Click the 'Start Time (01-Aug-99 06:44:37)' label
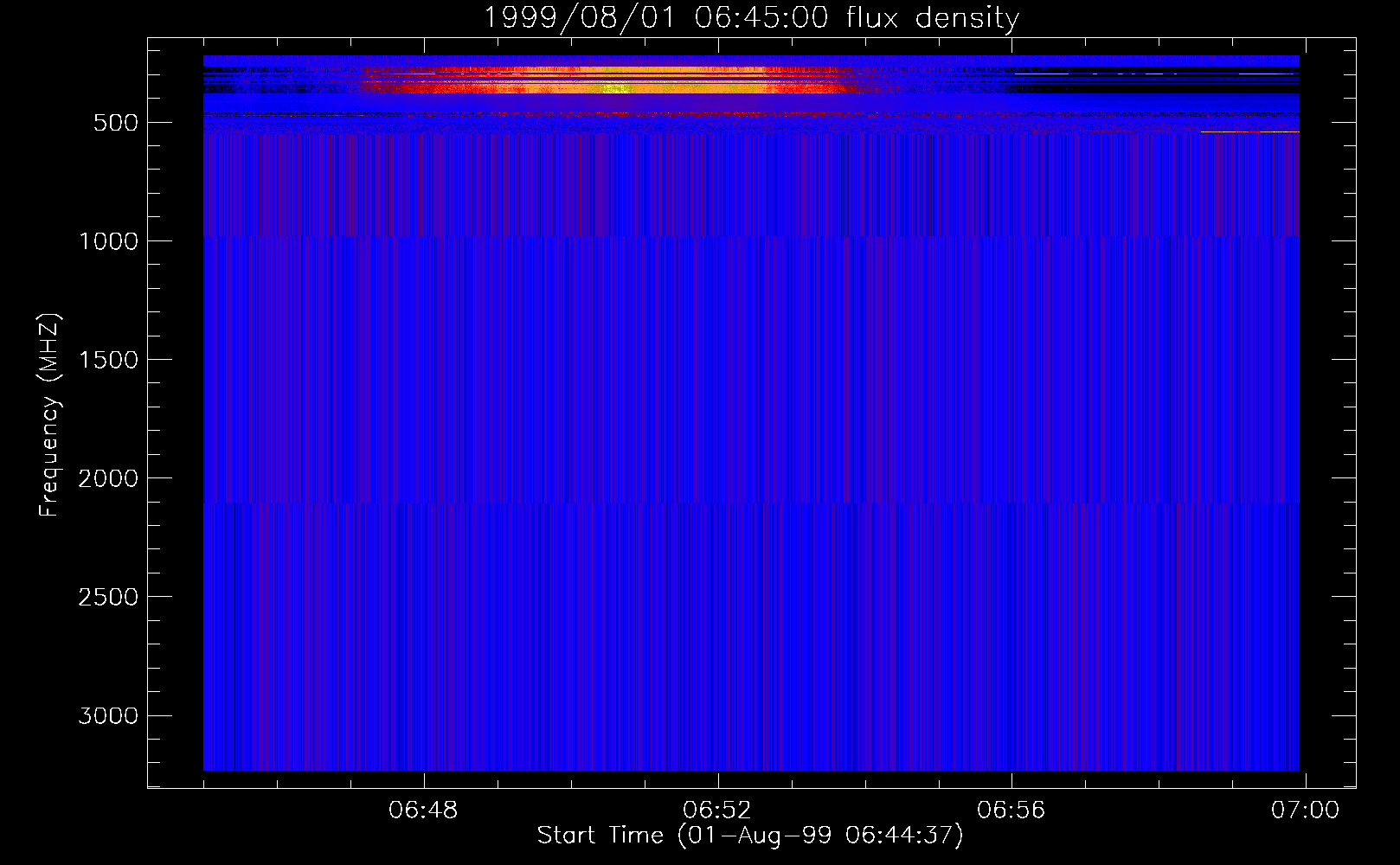Image resolution: width=1400 pixels, height=865 pixels. 750,836
